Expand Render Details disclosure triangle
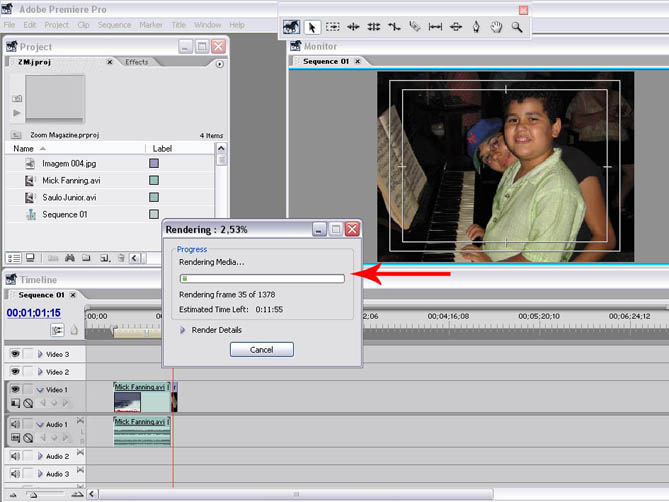Image resolution: width=669 pixels, height=502 pixels. click(183, 330)
